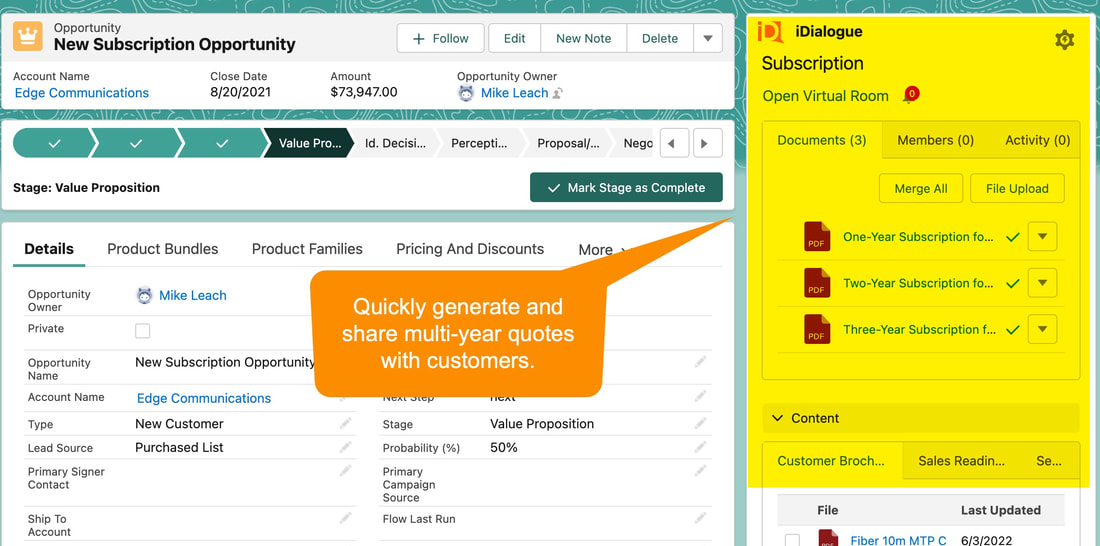Viewport: 1100px width, 546px height.
Task: Select Value Proposition stage in path
Action: click(309, 143)
